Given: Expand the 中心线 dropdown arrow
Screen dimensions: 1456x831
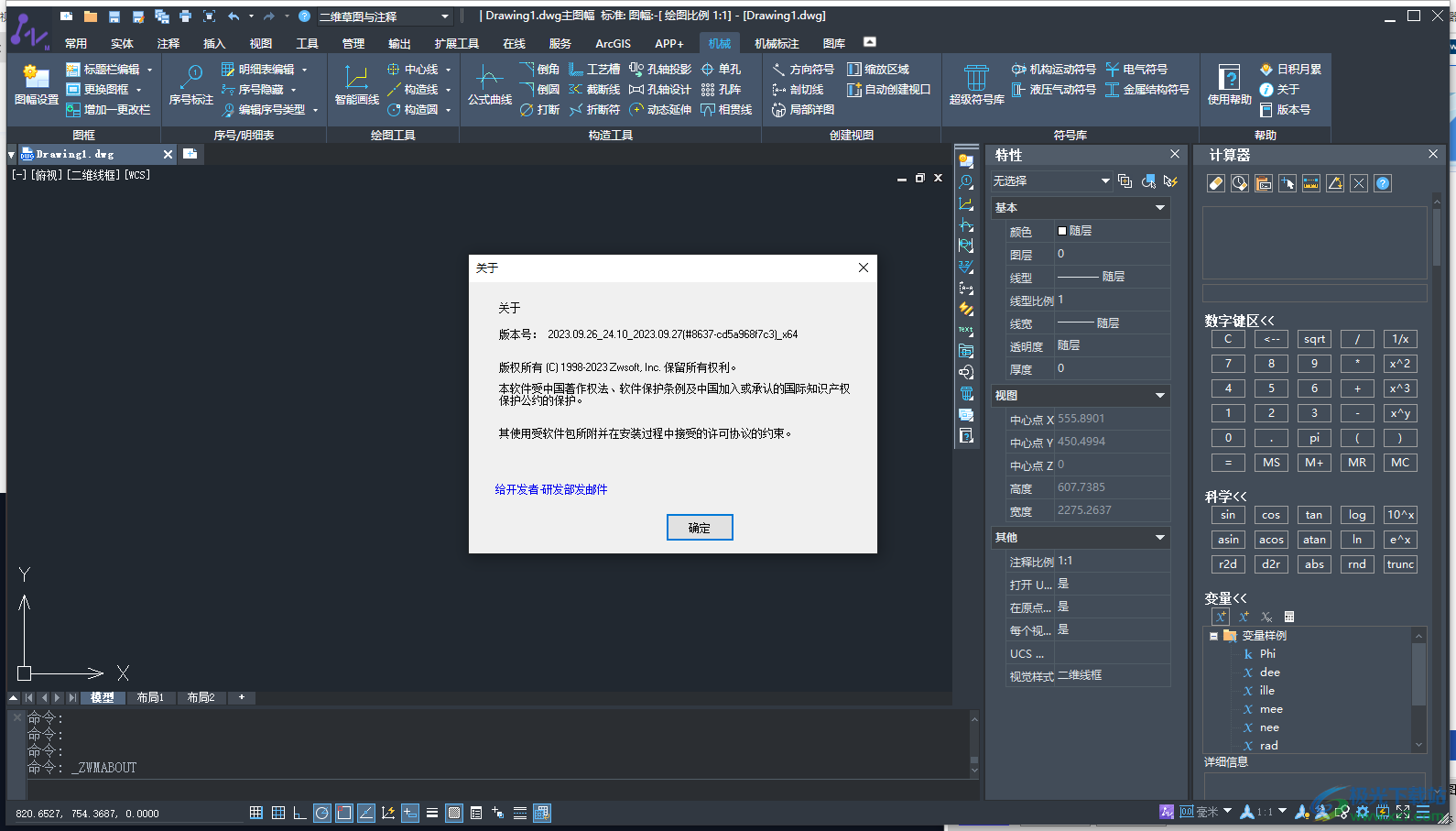Looking at the screenshot, I should pos(448,70).
